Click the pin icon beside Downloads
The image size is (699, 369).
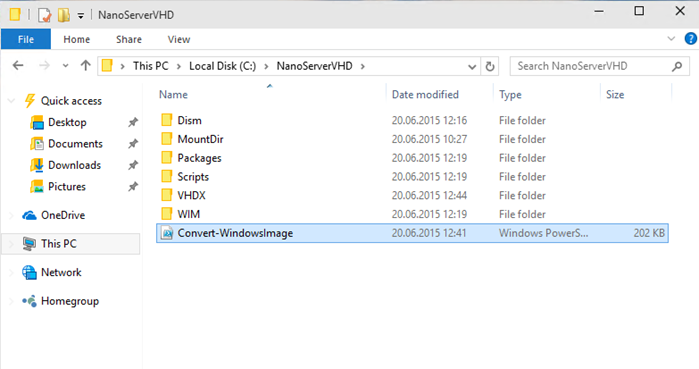133,165
